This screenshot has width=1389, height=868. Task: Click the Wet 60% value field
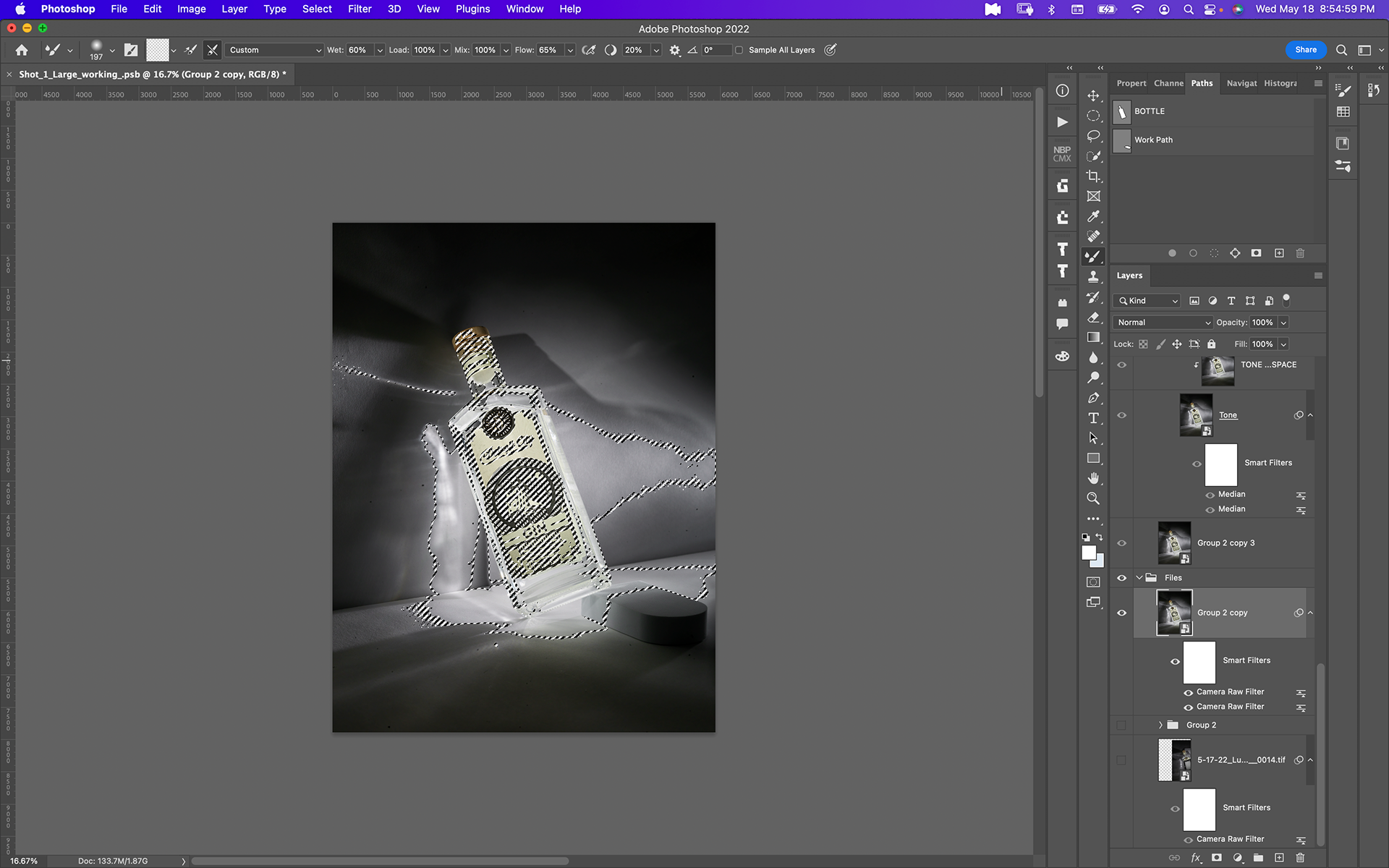[x=359, y=50]
